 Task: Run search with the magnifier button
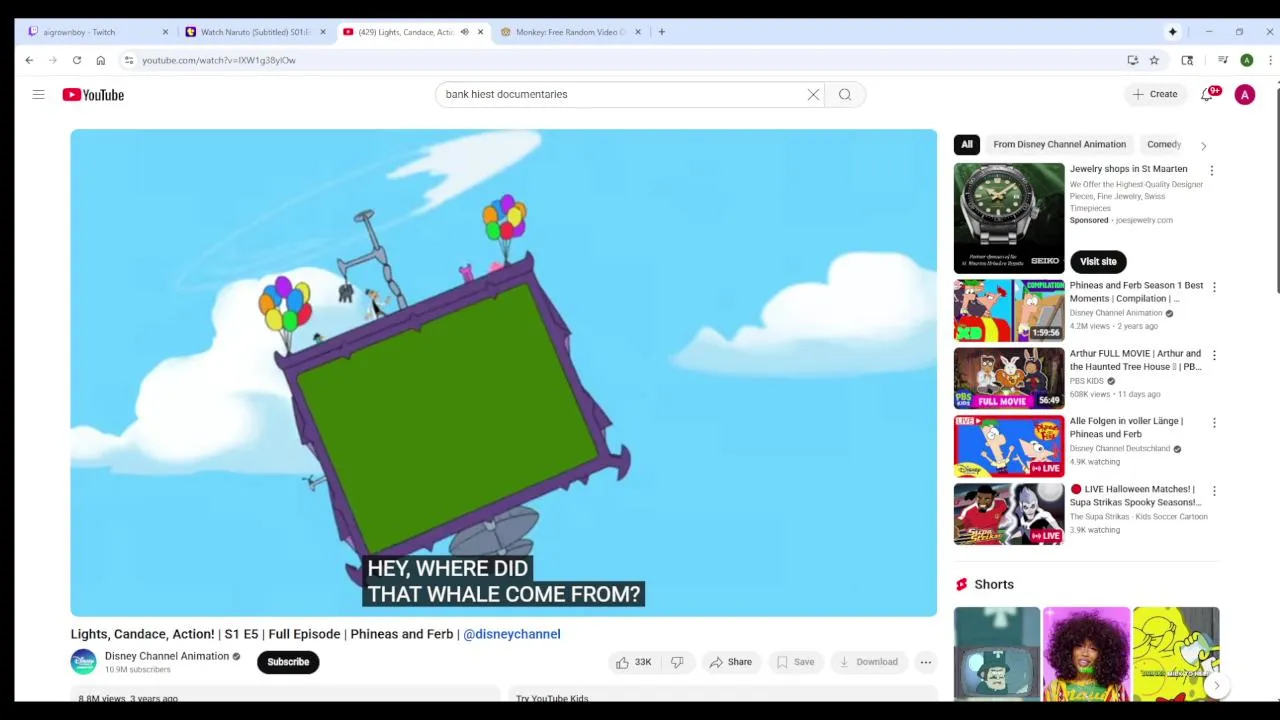tap(845, 94)
